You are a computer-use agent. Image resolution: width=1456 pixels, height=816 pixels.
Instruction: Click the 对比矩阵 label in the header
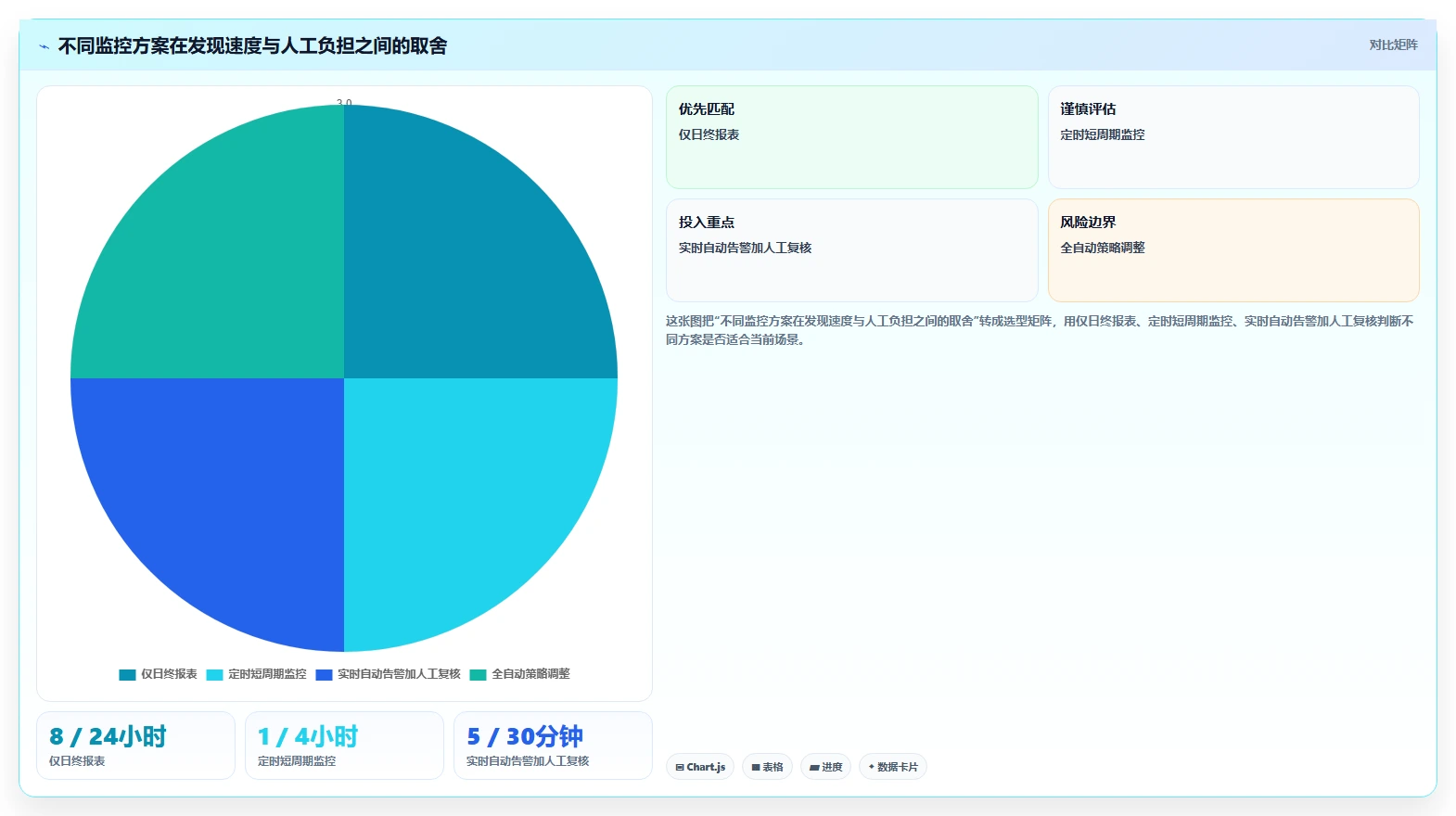[1393, 45]
